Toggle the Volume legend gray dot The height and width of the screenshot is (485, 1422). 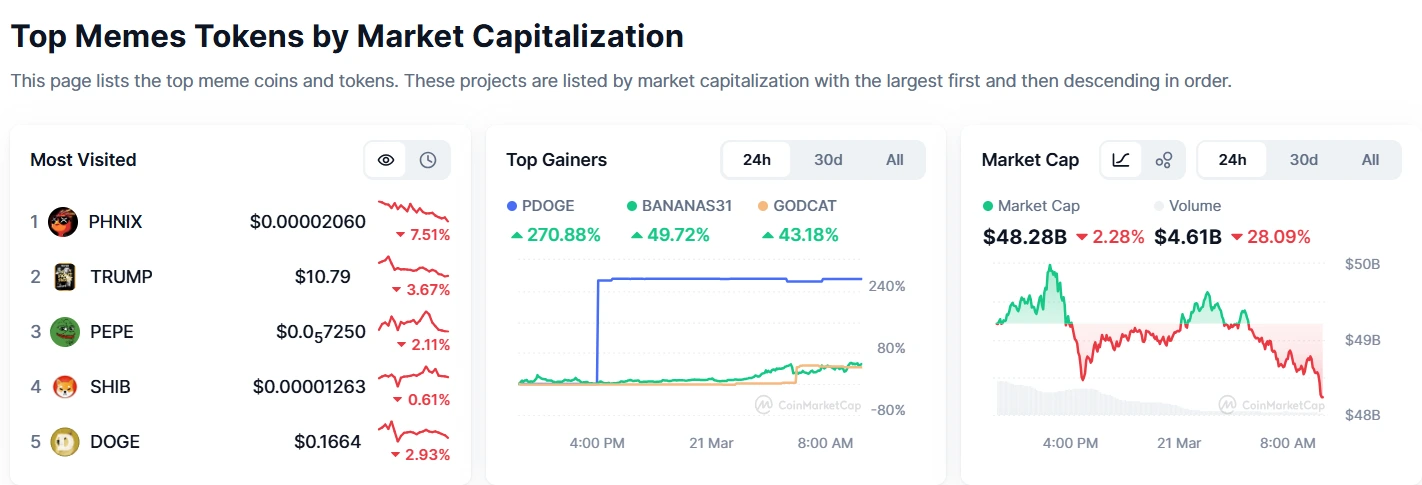click(x=1159, y=206)
